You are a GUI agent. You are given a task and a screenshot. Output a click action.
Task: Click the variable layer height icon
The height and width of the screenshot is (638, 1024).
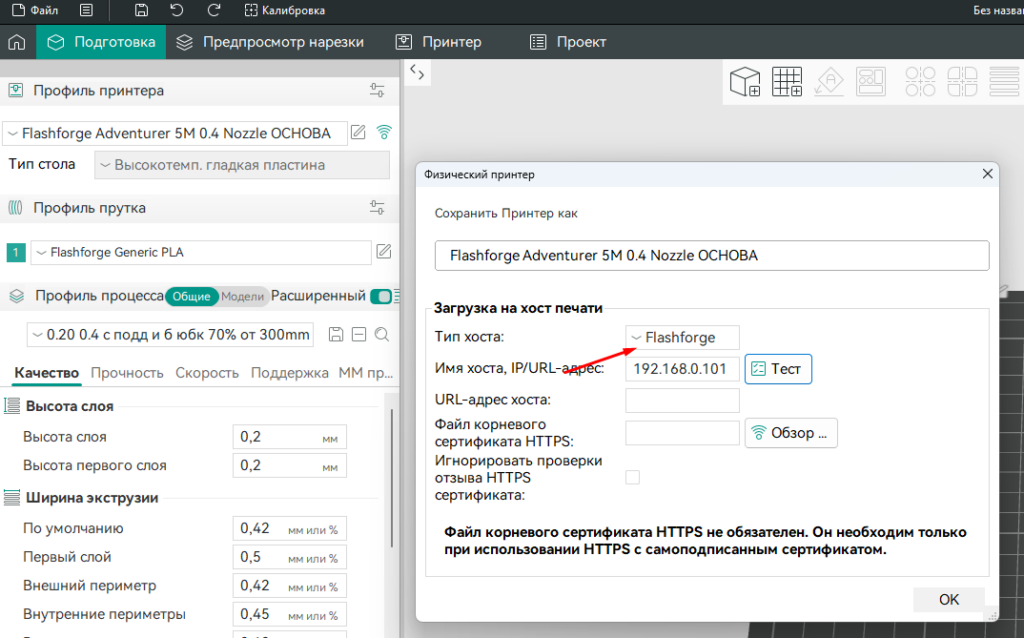pyautogui.click(x=1004, y=82)
